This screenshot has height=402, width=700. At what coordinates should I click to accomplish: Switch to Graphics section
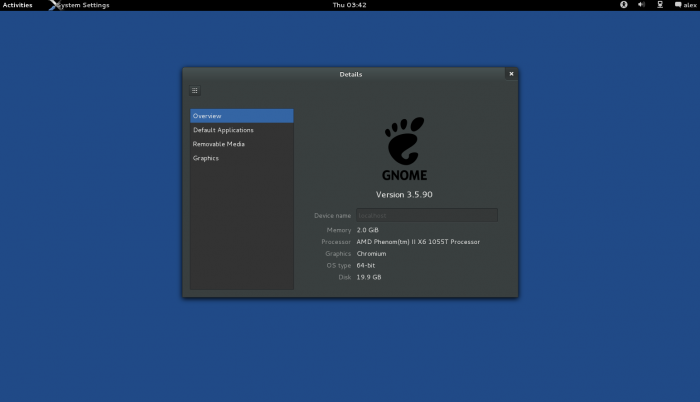242,158
